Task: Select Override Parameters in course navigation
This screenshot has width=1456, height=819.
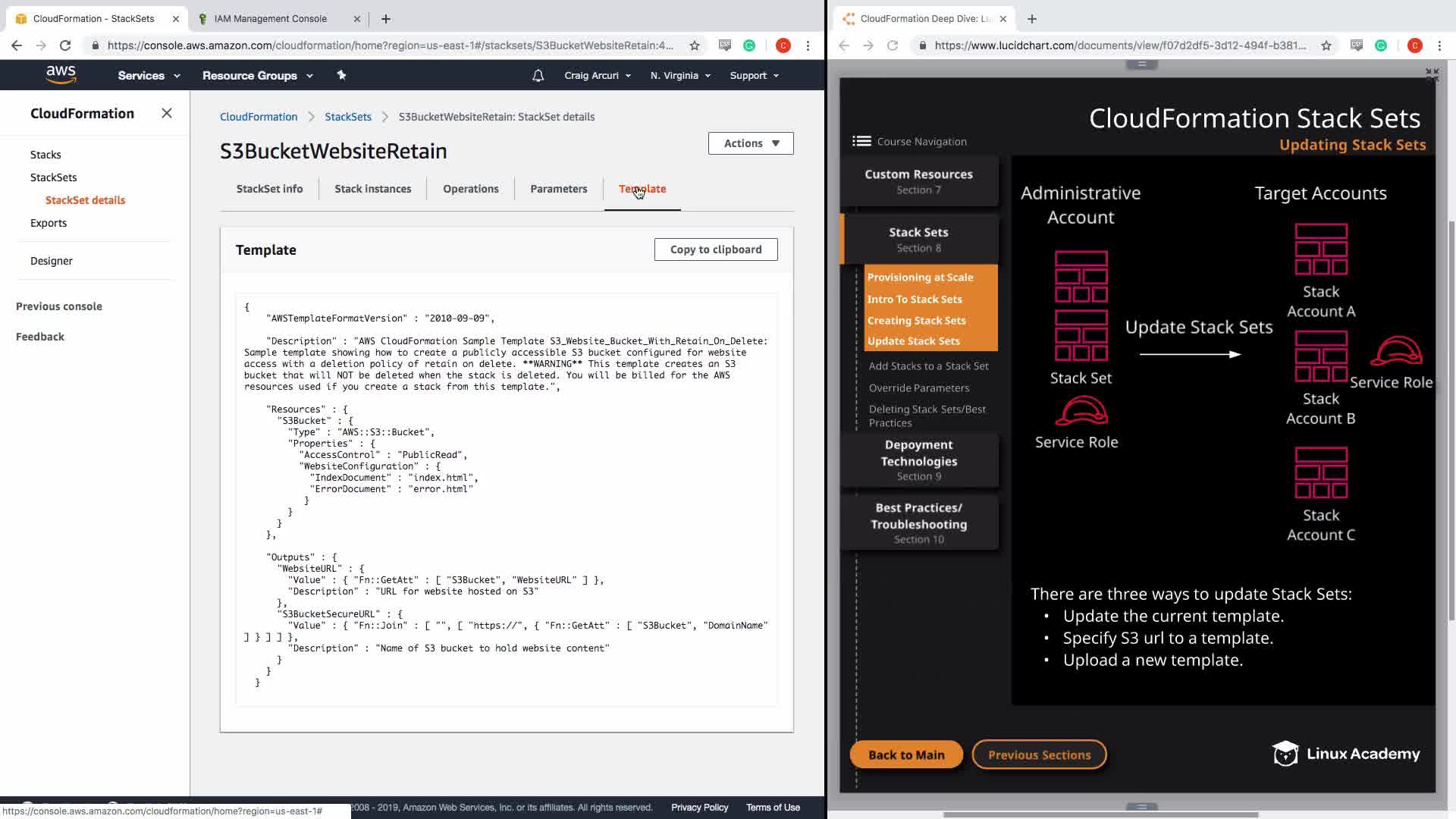Action: tap(918, 388)
